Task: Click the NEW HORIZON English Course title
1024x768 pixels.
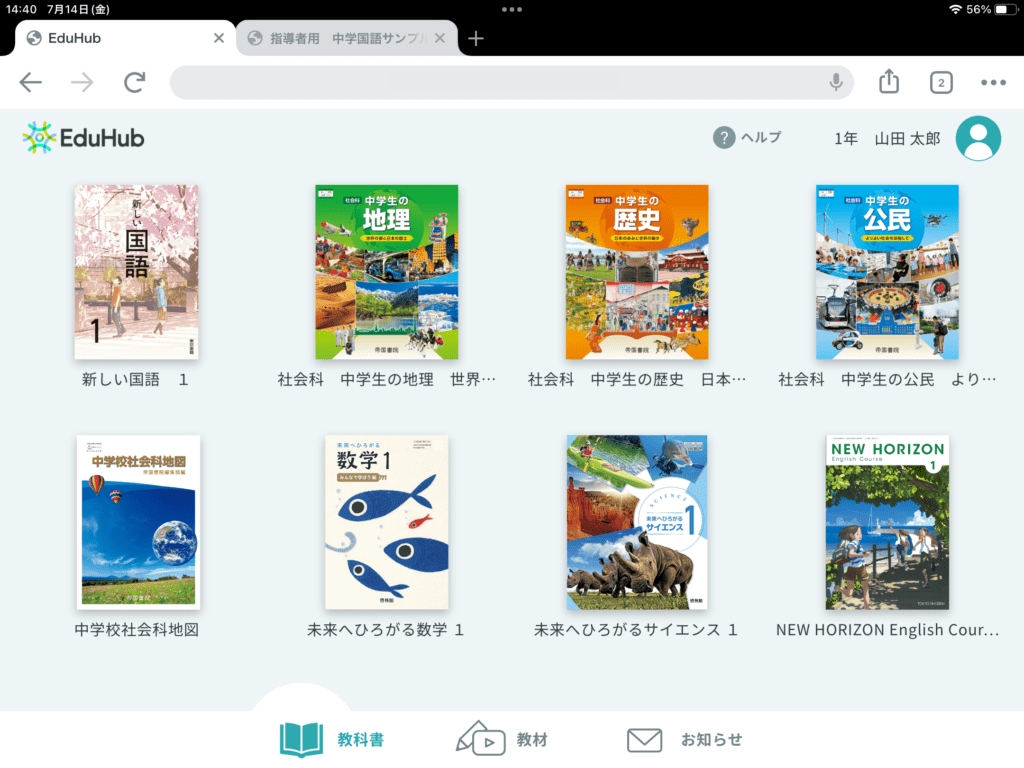Action: [x=887, y=630]
